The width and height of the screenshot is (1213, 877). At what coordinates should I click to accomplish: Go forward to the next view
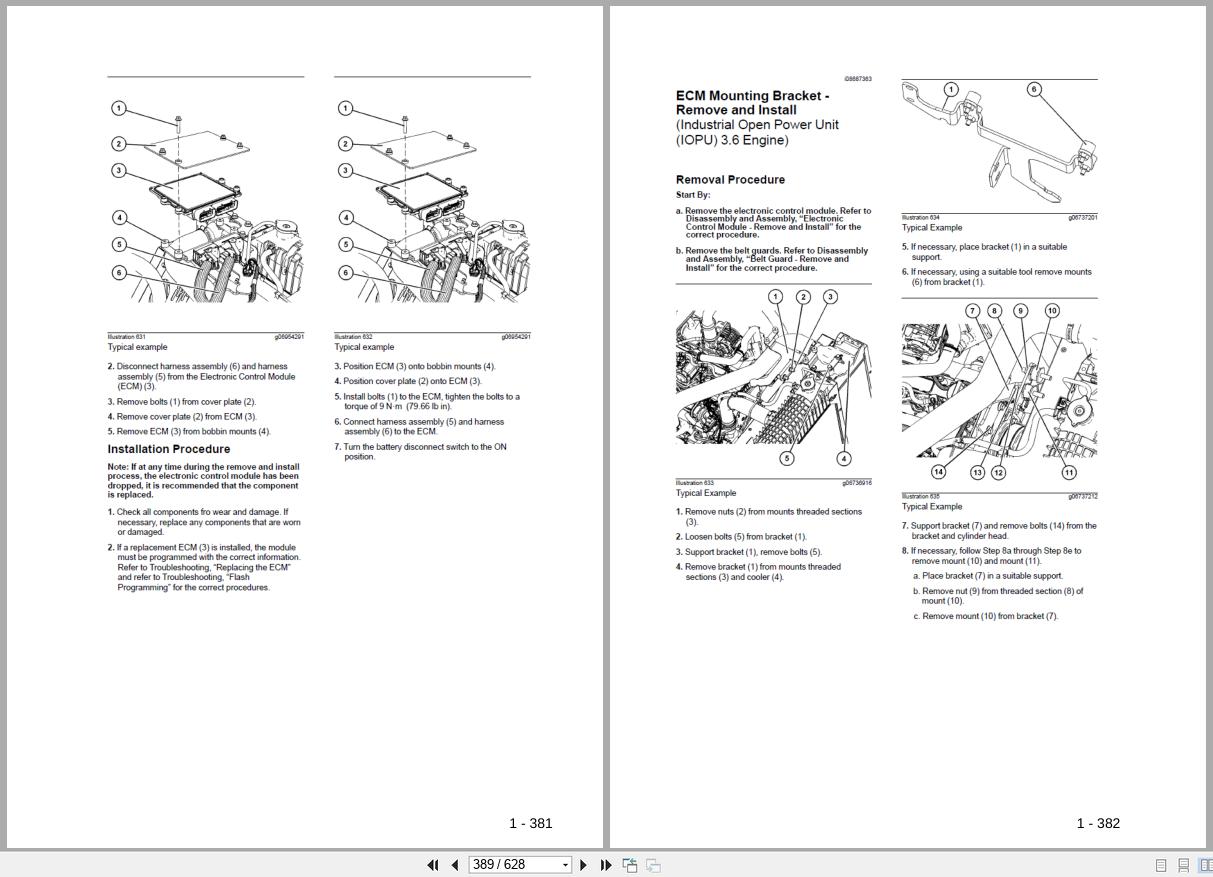point(651,864)
